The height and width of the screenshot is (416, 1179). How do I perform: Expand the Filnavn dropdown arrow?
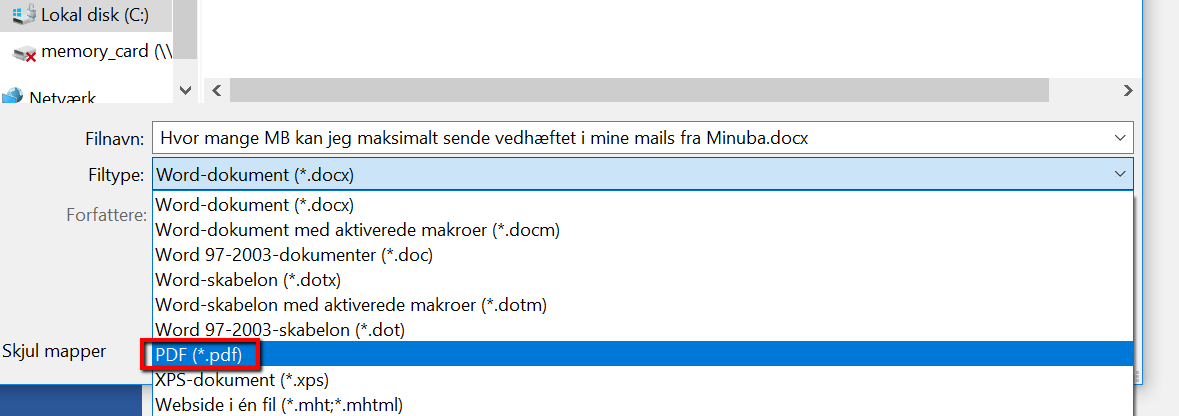point(1120,138)
